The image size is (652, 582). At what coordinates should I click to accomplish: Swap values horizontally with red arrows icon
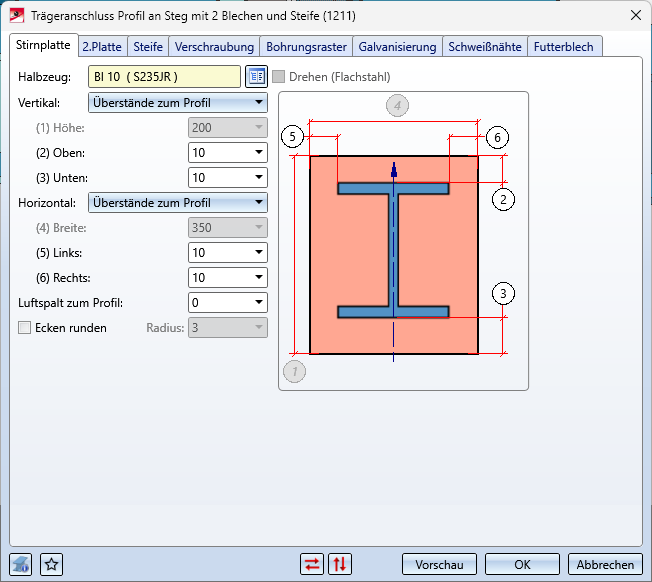pos(312,565)
